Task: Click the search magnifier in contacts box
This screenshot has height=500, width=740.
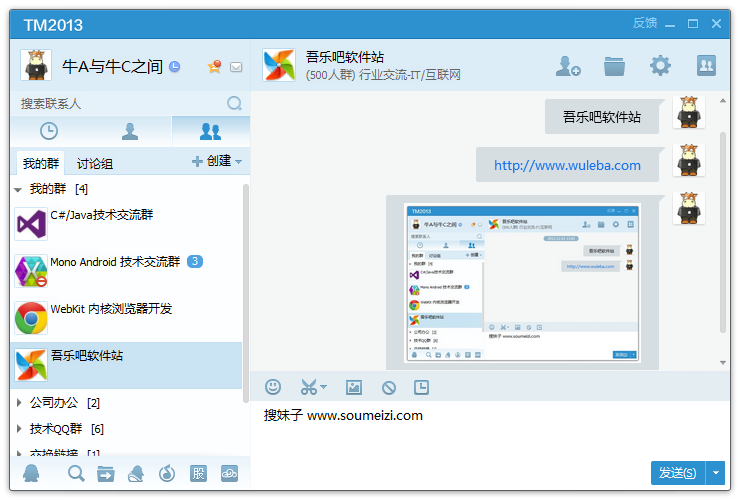Action: 235,103
